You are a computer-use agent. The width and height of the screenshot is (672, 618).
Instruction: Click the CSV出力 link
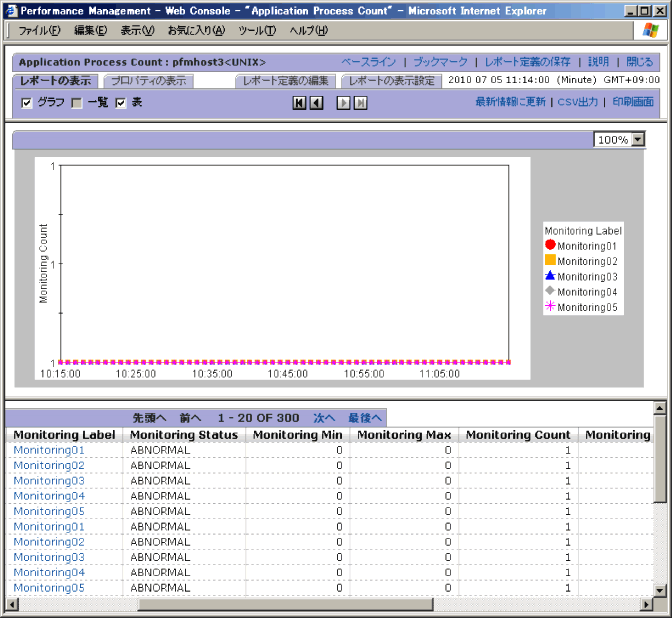[578, 102]
